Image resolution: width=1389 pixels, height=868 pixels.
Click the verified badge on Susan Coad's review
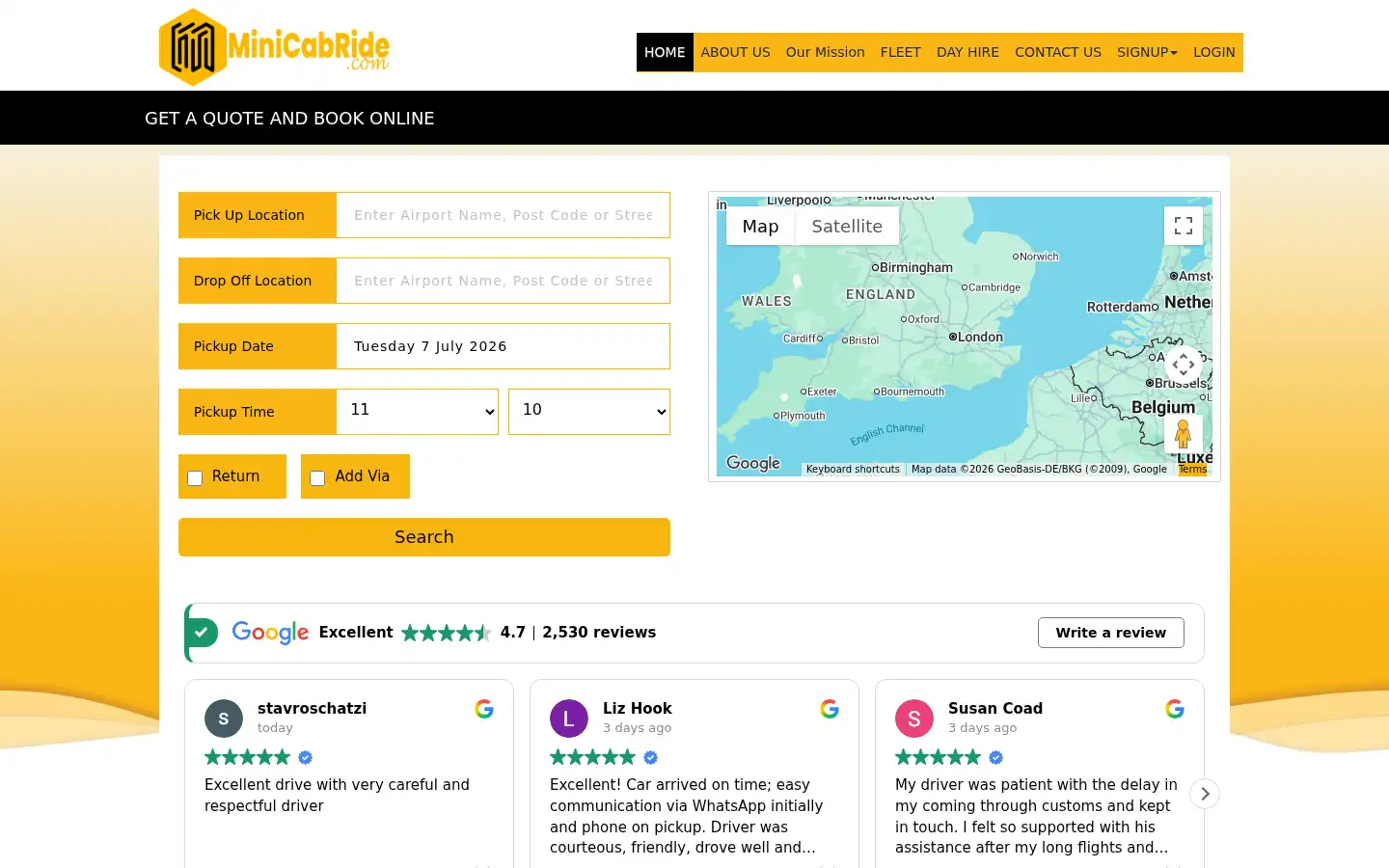pyautogui.click(x=996, y=757)
